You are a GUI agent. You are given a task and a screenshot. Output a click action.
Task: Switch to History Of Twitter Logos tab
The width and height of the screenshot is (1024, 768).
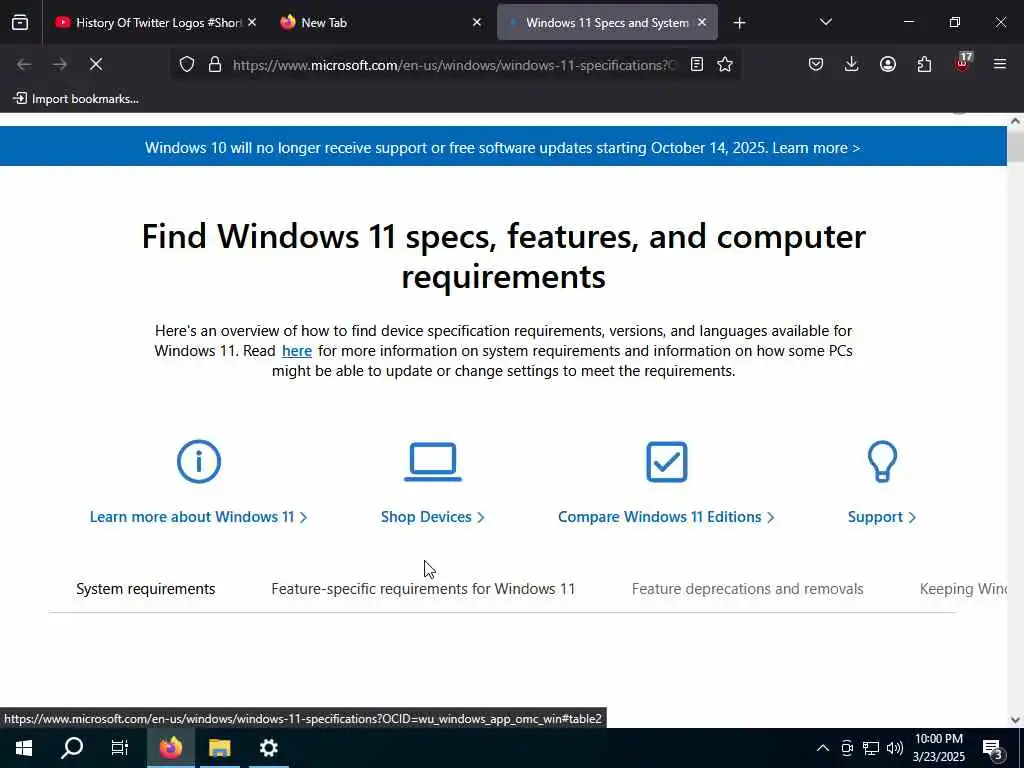tap(155, 23)
